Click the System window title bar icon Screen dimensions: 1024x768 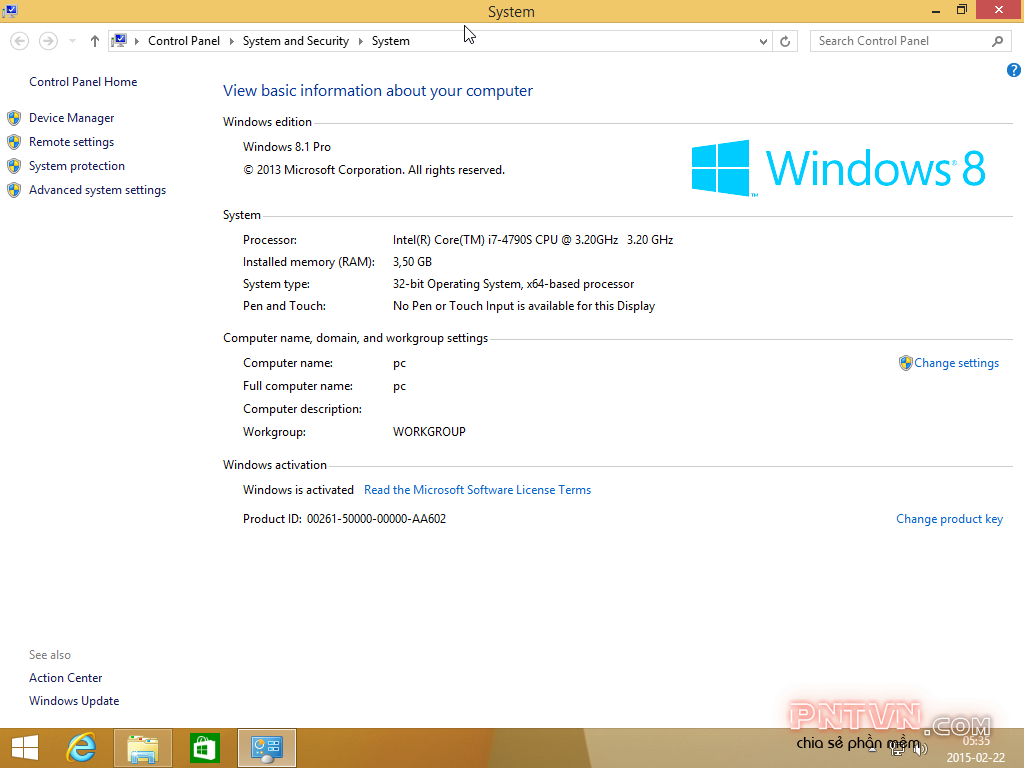[x=10, y=10]
